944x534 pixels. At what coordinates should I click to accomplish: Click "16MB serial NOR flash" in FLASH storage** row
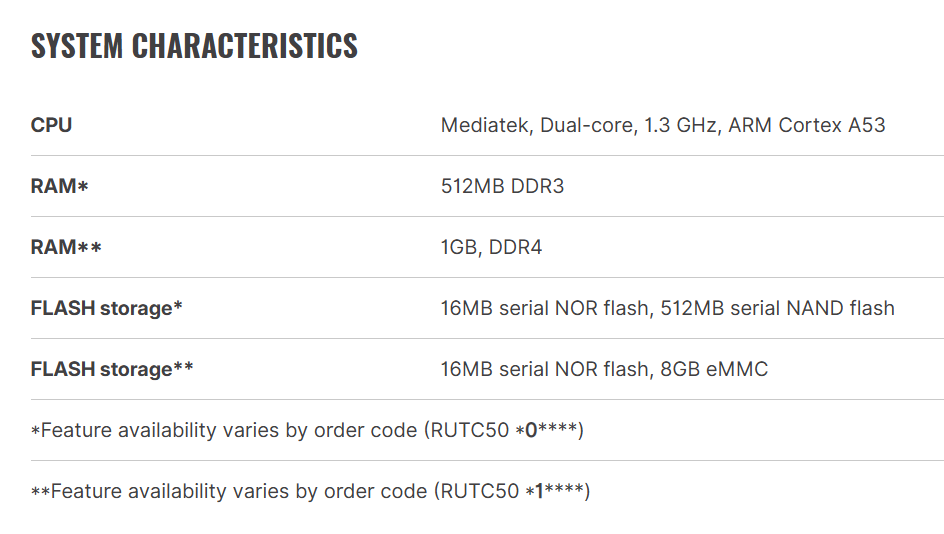pyautogui.click(x=544, y=369)
